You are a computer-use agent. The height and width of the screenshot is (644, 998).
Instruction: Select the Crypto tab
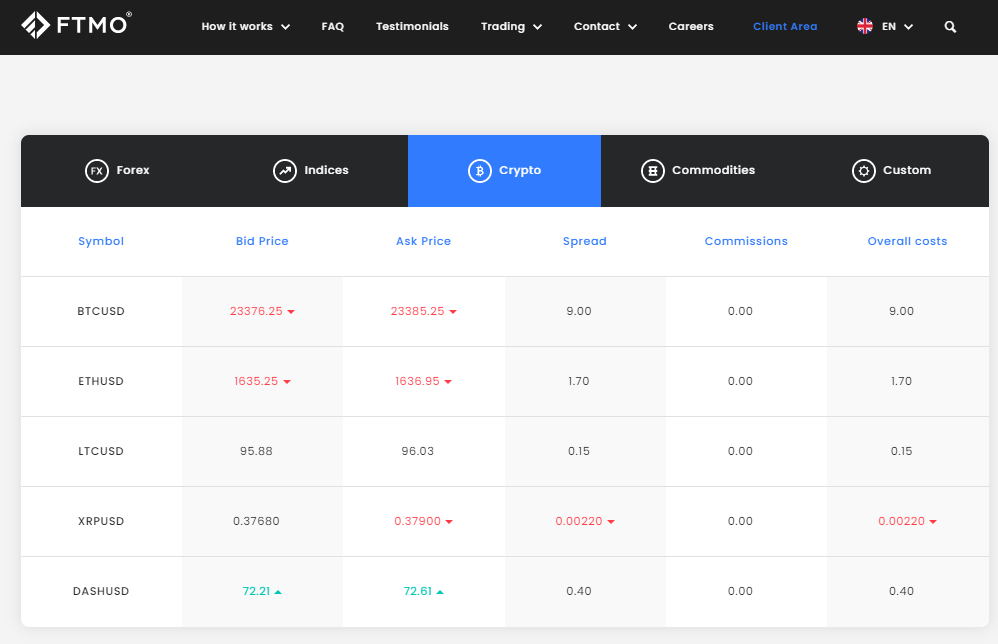click(505, 171)
